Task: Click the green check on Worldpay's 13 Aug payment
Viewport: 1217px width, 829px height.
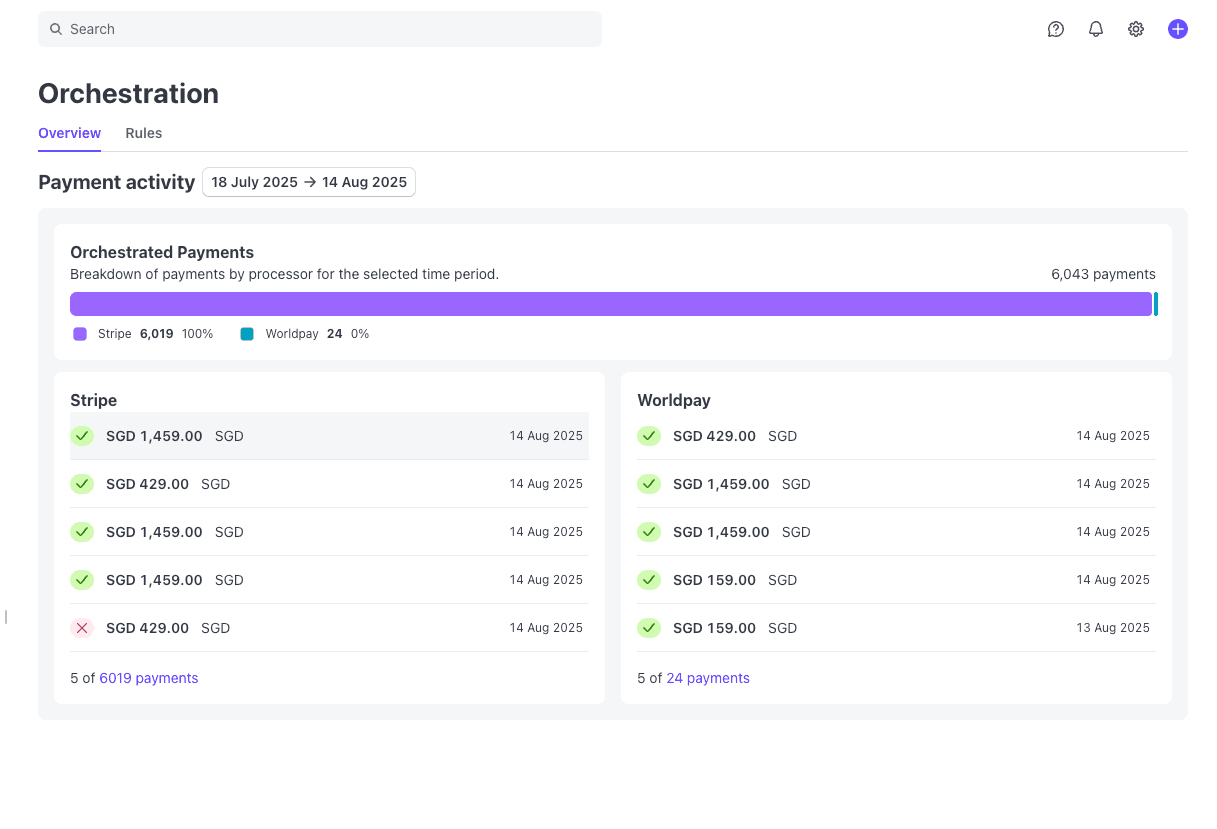Action: tap(649, 627)
